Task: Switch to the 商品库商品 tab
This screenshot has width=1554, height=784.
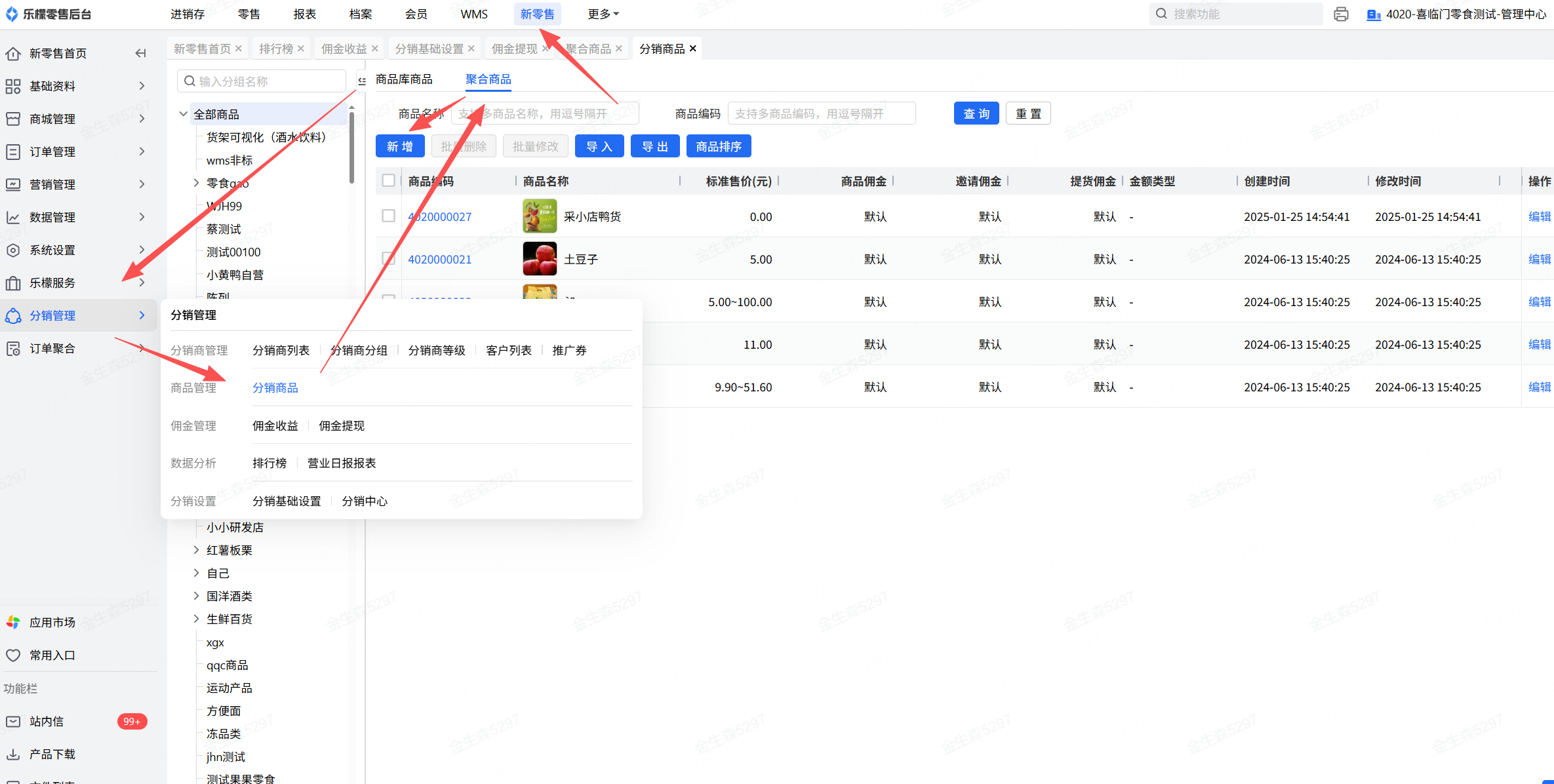Action: click(x=404, y=79)
